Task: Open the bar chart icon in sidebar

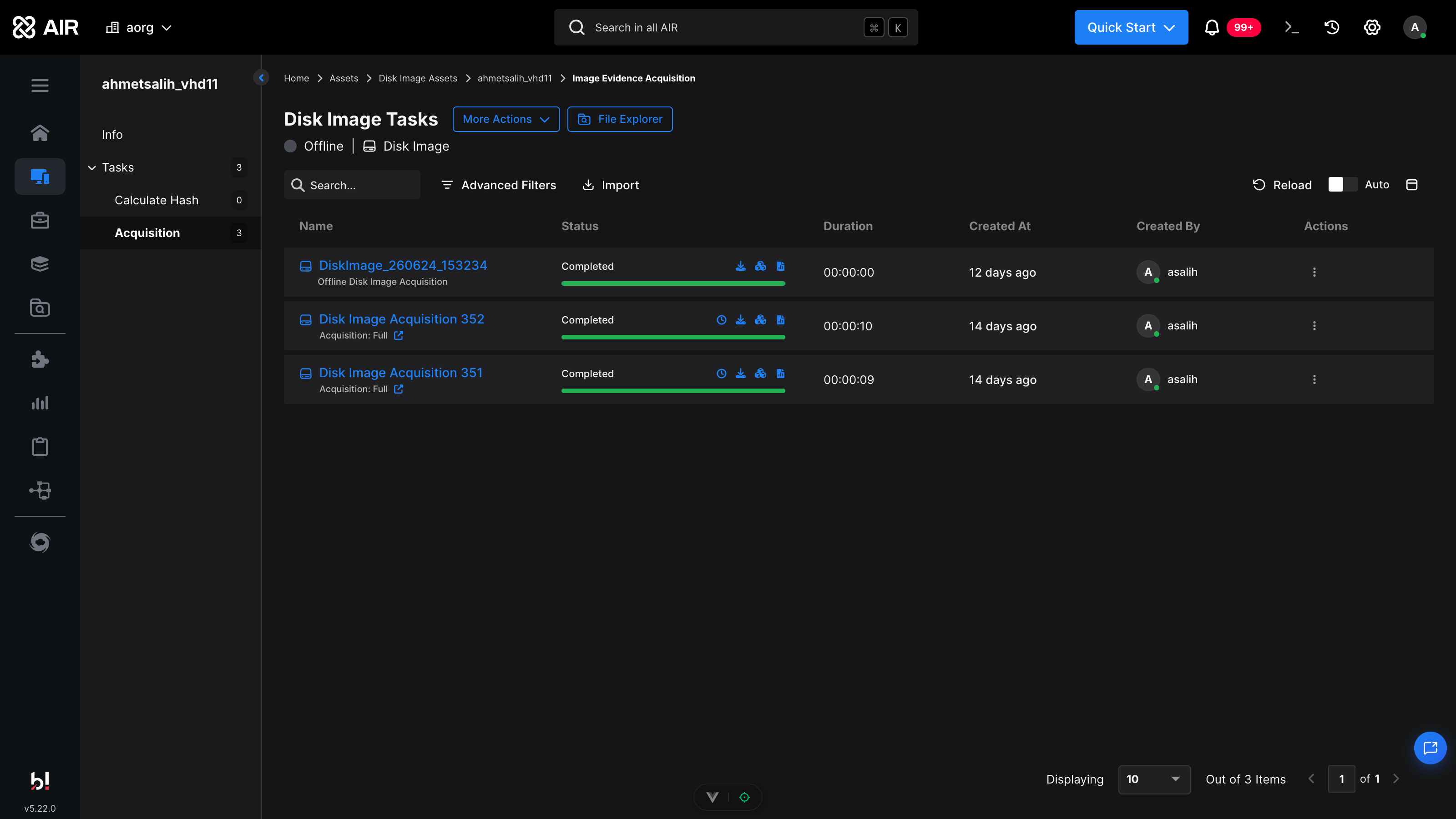Action: point(40,403)
